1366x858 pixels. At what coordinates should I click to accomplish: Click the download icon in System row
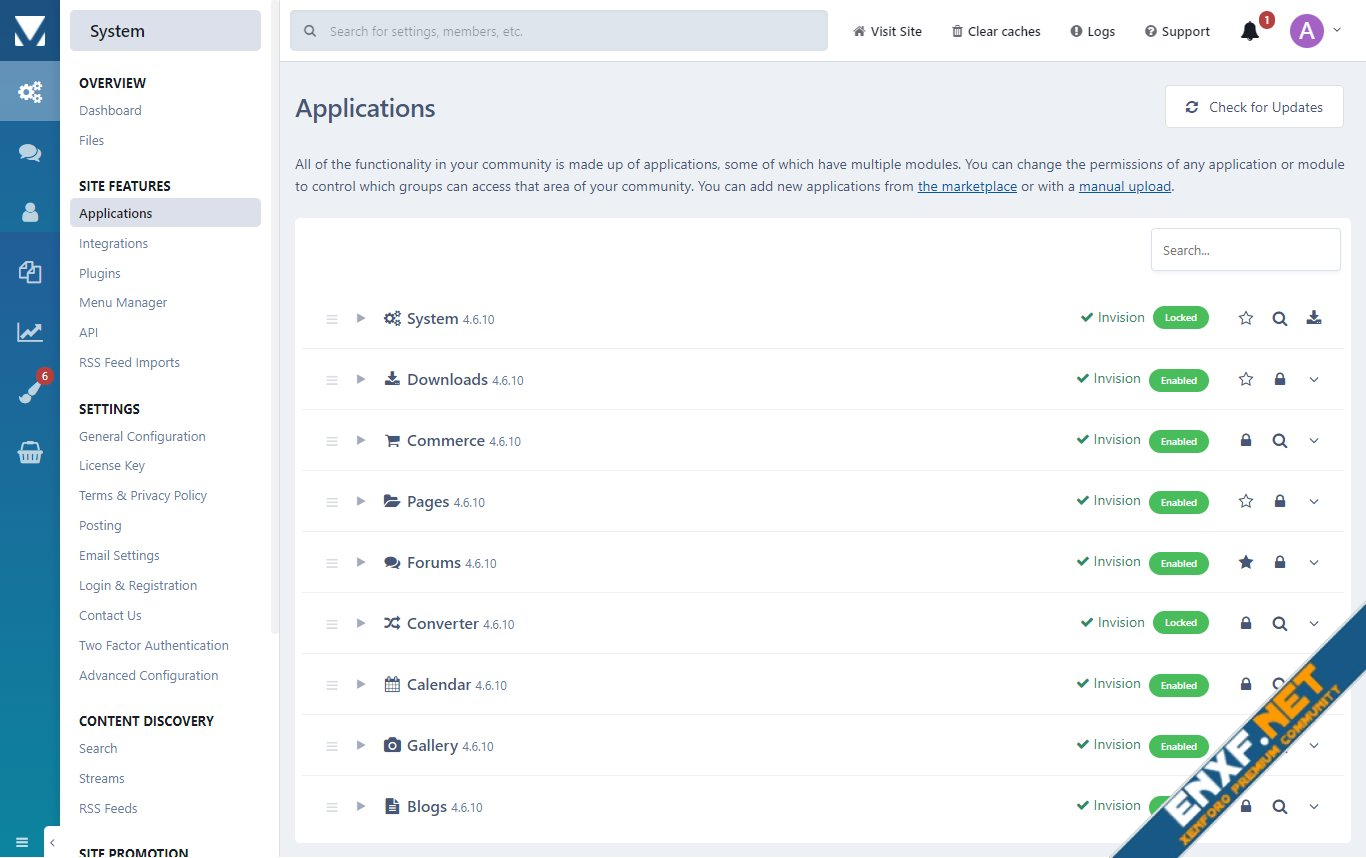[x=1314, y=318]
